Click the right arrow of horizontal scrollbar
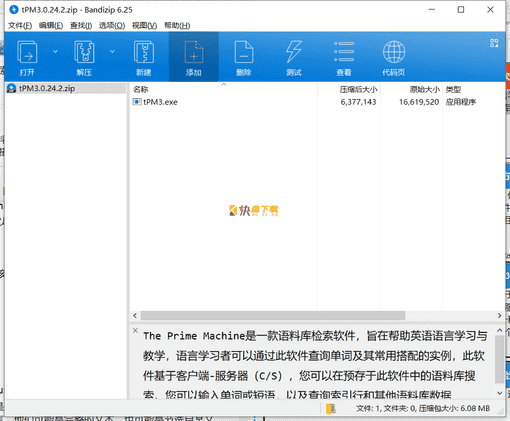 [x=499, y=315]
